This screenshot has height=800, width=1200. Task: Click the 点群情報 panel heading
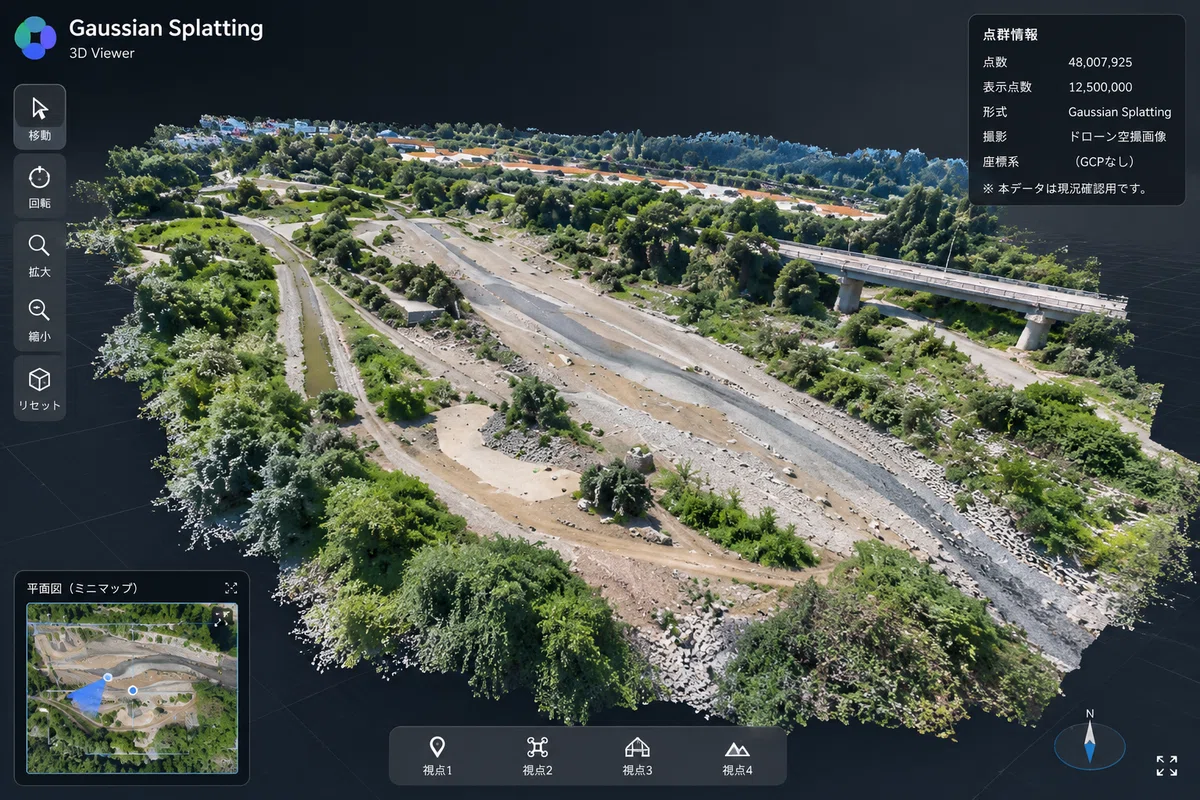(1010, 34)
